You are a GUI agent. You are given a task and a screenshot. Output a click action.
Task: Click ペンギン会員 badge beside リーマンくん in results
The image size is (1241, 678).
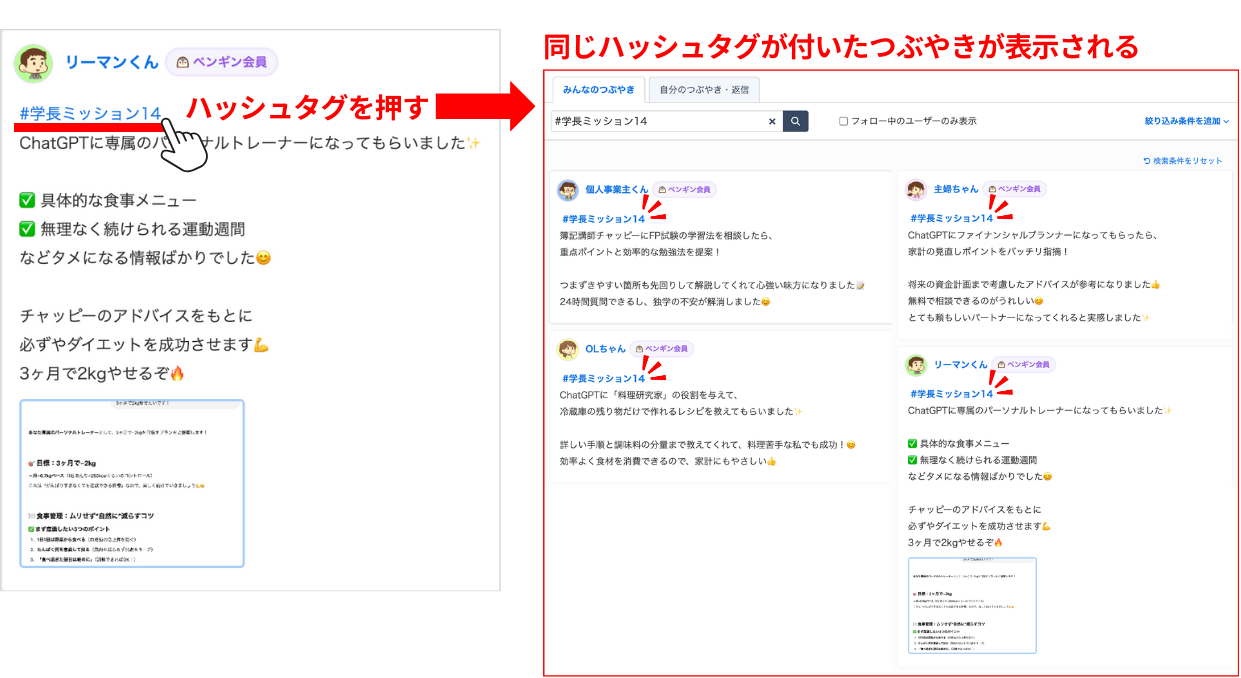[x=1024, y=365]
